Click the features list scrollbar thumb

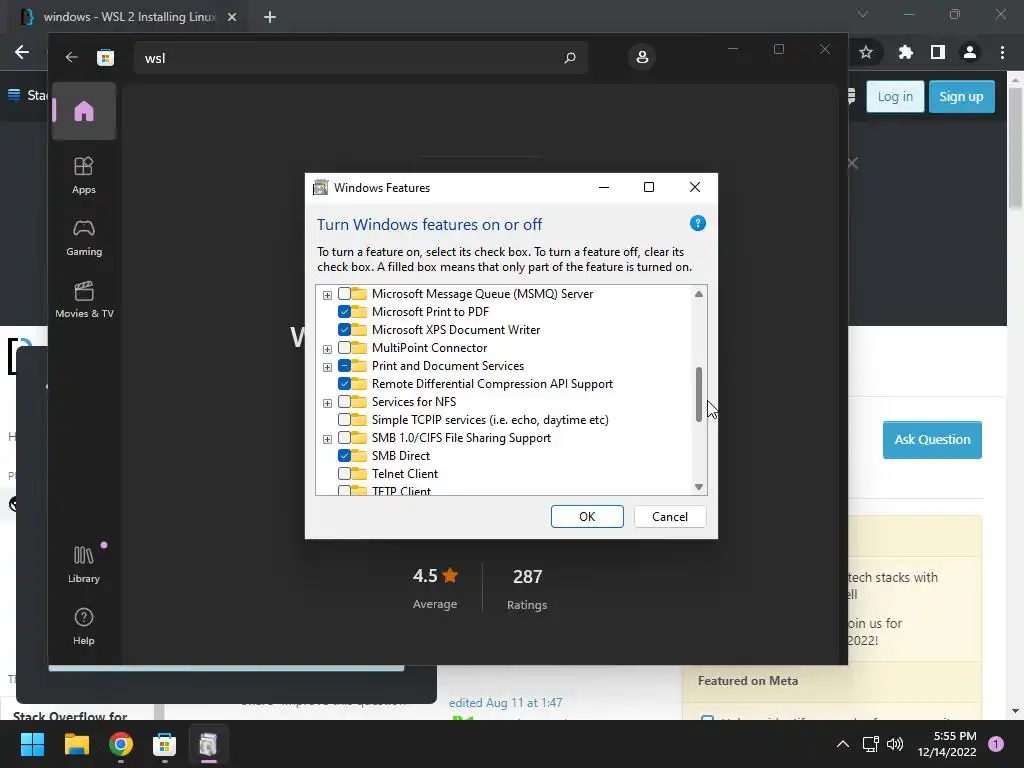(699, 394)
